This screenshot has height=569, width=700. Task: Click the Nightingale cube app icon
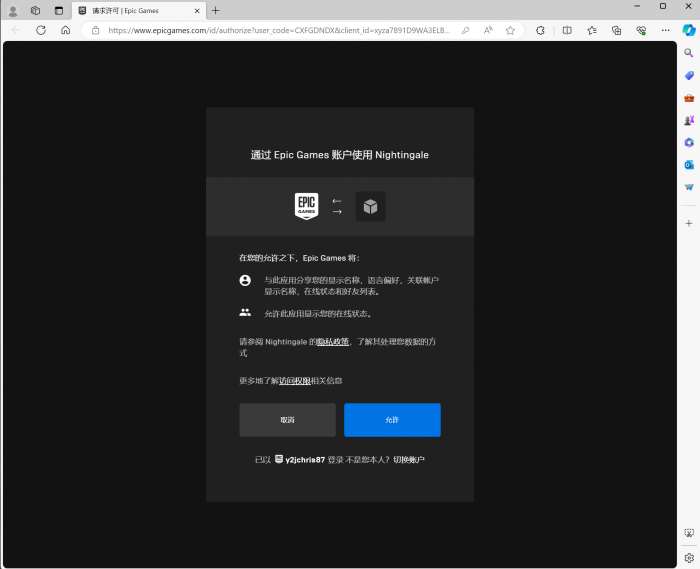(370, 206)
